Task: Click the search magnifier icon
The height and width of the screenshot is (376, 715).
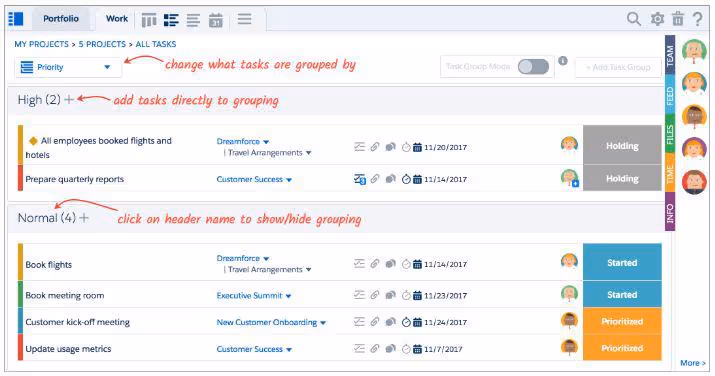Action: (634, 19)
